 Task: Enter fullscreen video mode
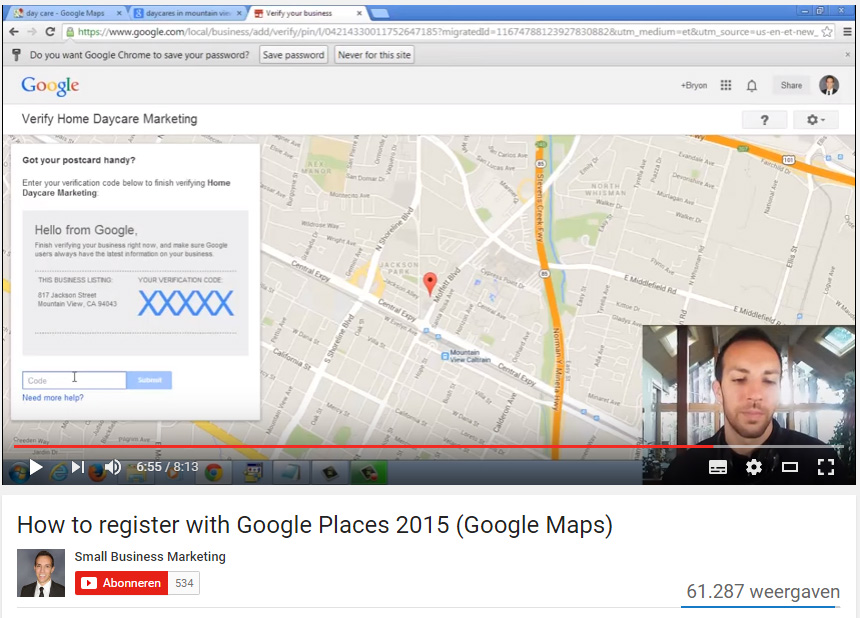(825, 467)
